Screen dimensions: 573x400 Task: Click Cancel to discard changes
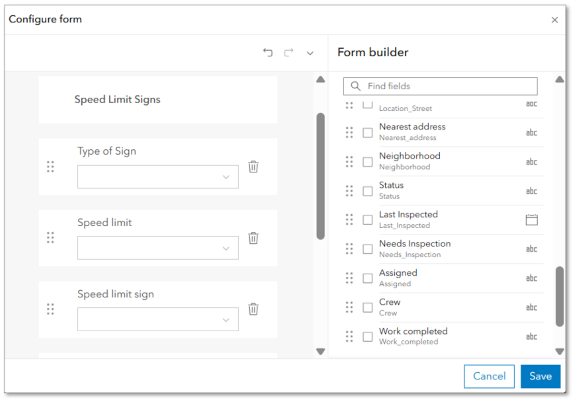coord(489,376)
